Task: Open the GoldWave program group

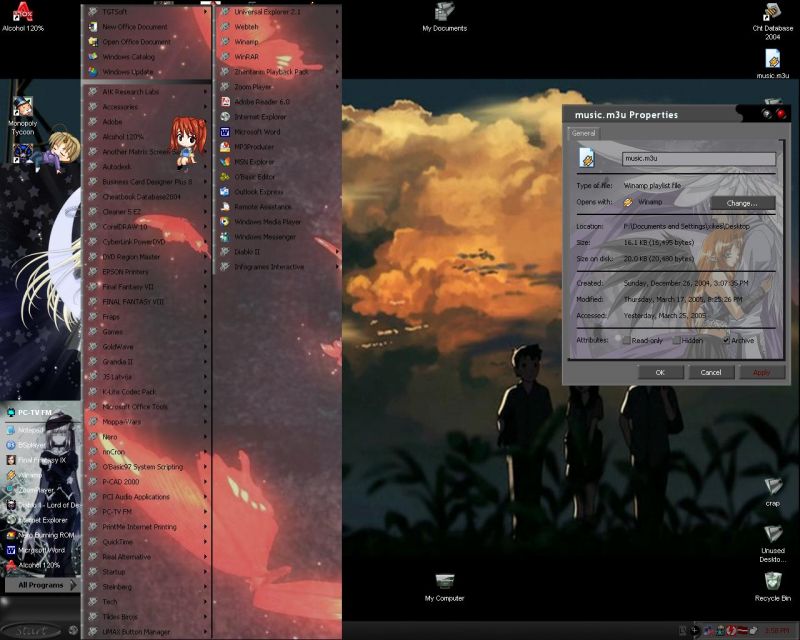Action: 147,347
